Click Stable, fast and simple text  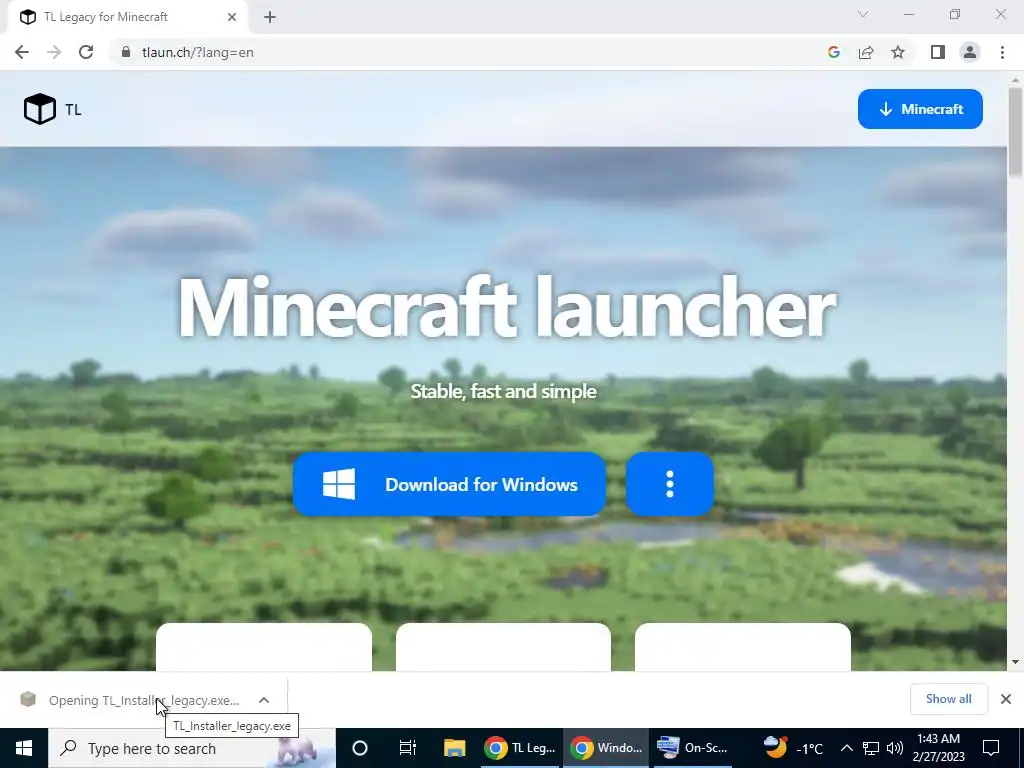(504, 391)
